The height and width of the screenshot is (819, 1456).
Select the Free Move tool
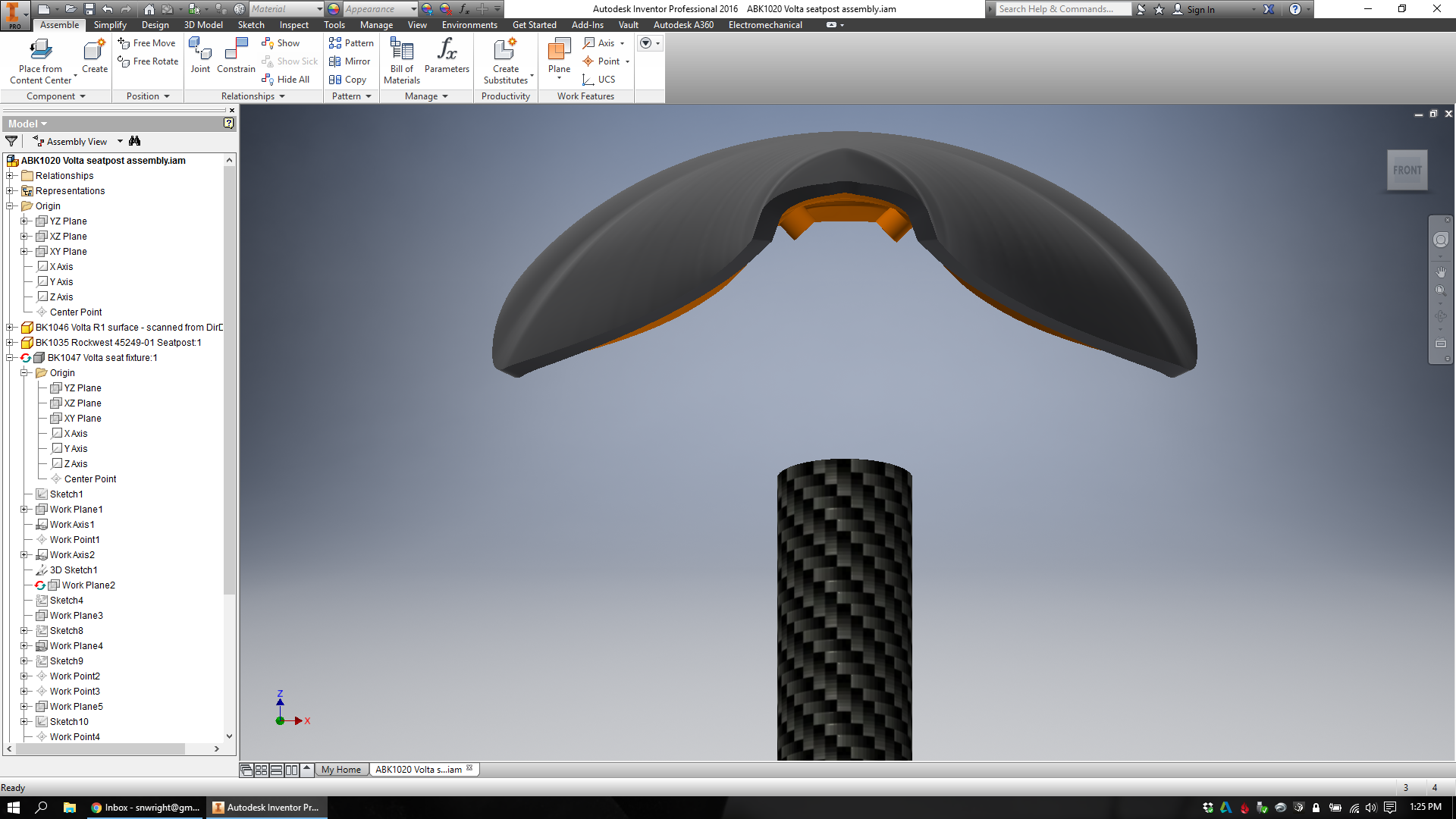coord(147,43)
